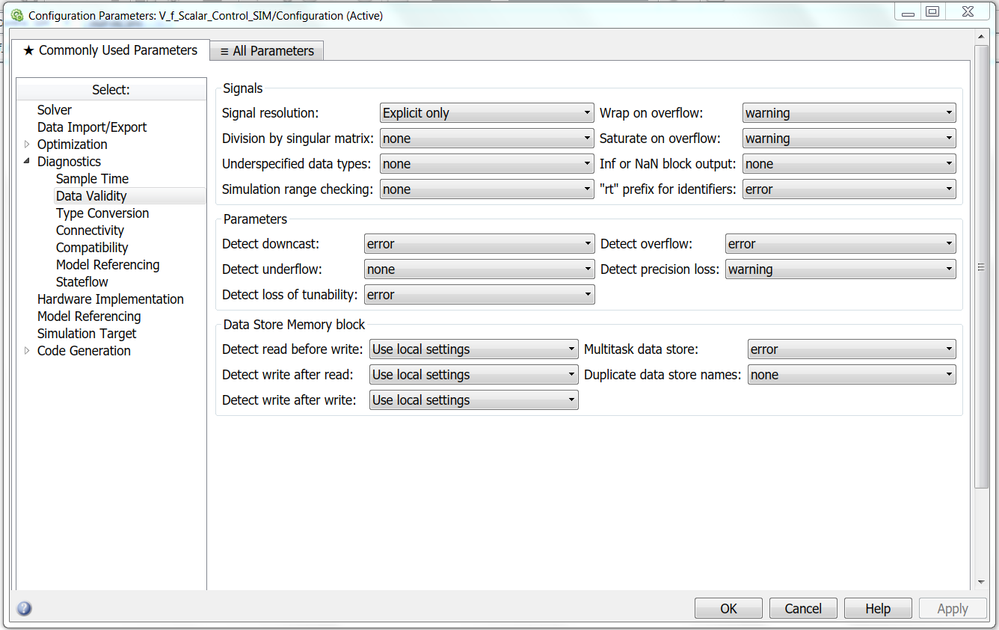Click the Simulink icon in title bar

point(16,16)
